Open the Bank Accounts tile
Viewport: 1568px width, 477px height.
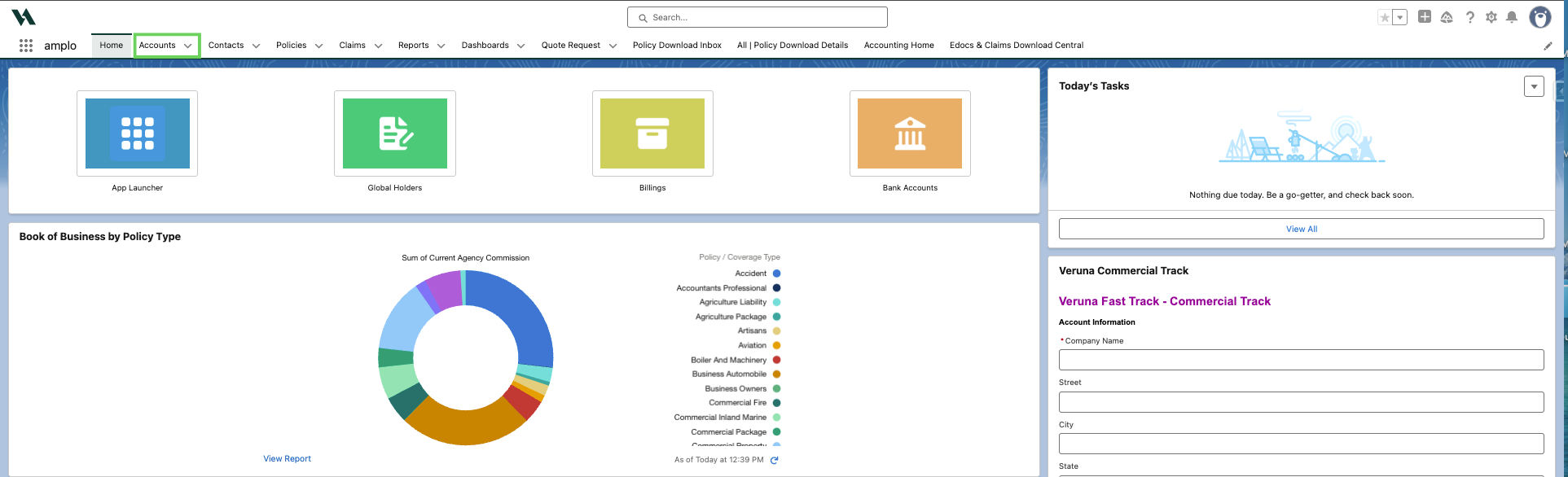(910, 133)
